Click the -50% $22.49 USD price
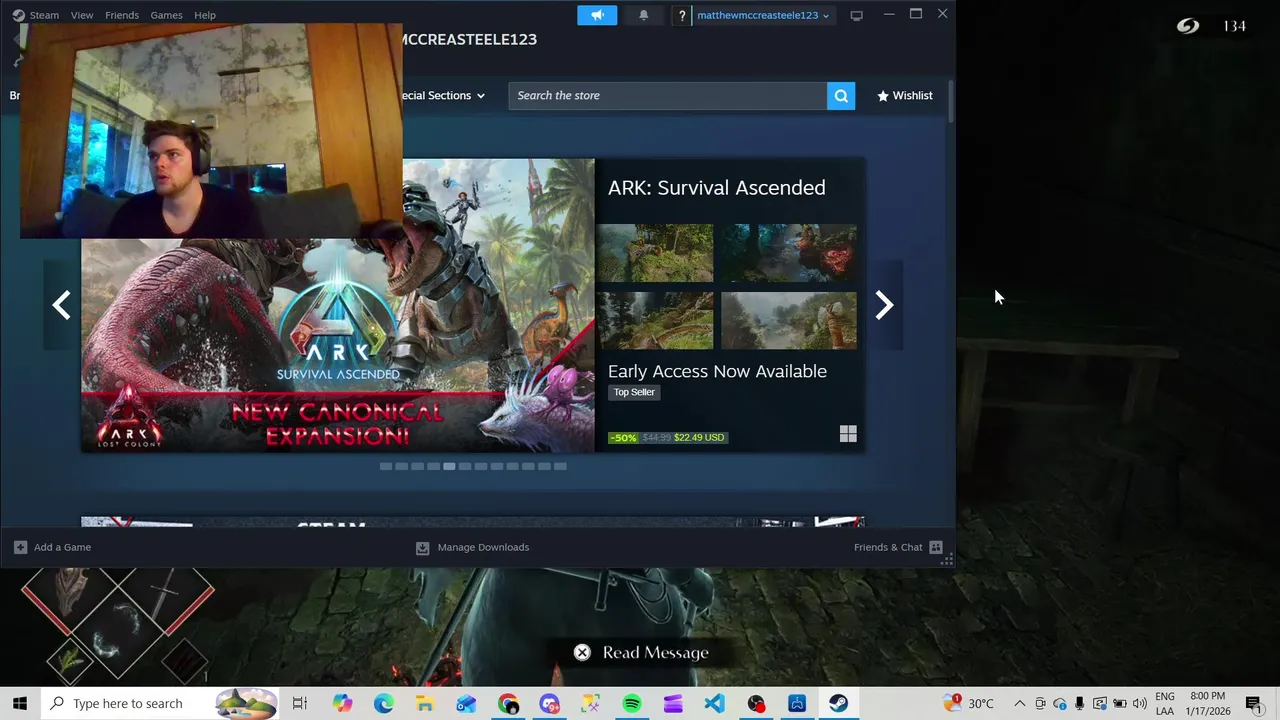This screenshot has width=1280, height=720. (668, 437)
